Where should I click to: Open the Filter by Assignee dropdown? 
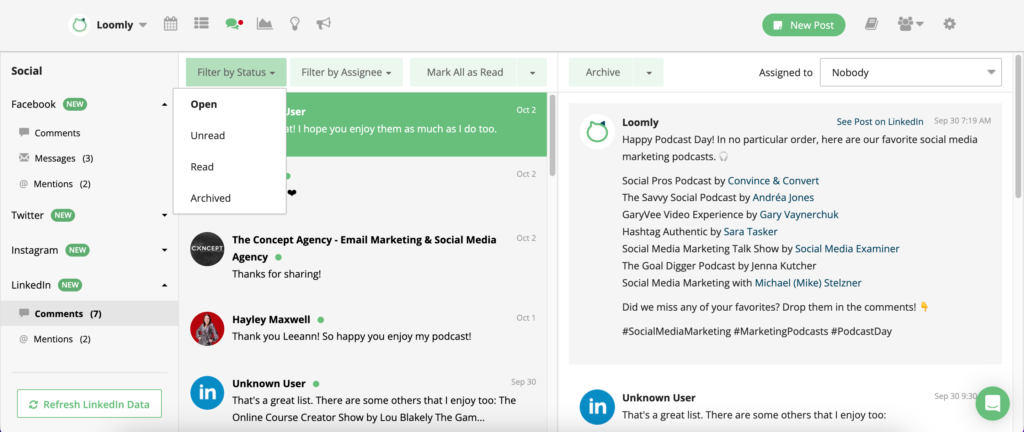346,72
